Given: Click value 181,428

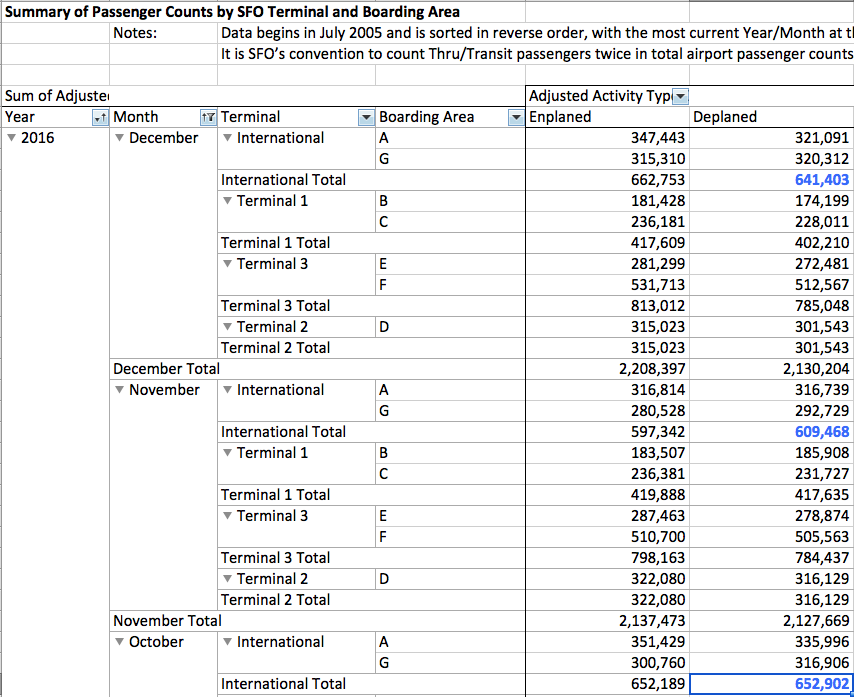Looking at the screenshot, I should click(x=657, y=201).
